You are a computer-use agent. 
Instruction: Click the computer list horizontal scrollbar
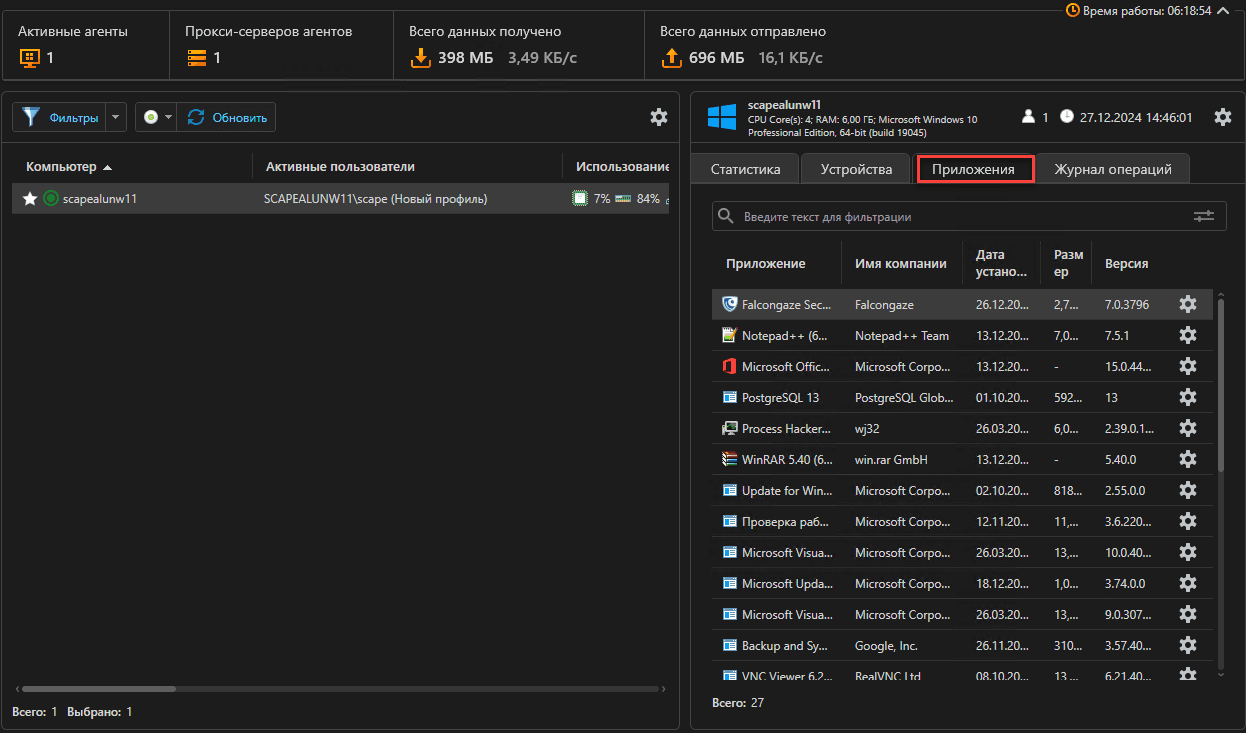(99, 689)
